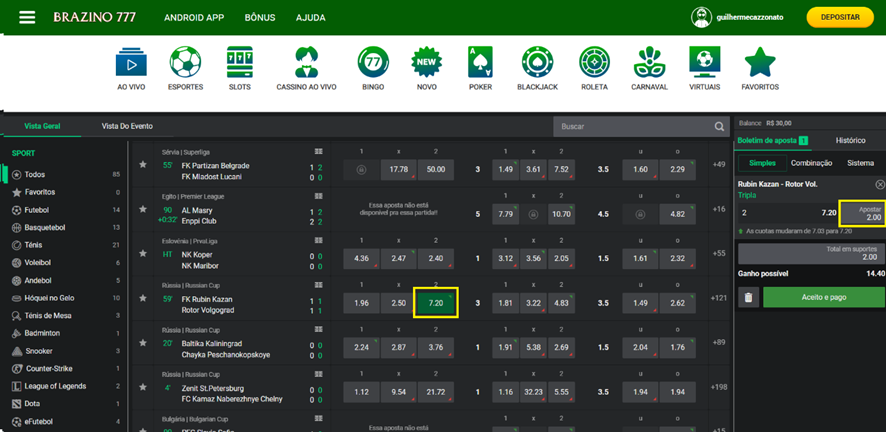Viewport: 886px width, 432px height.
Task: Select Andebol in sport sidebar
Action: [x=65, y=281]
